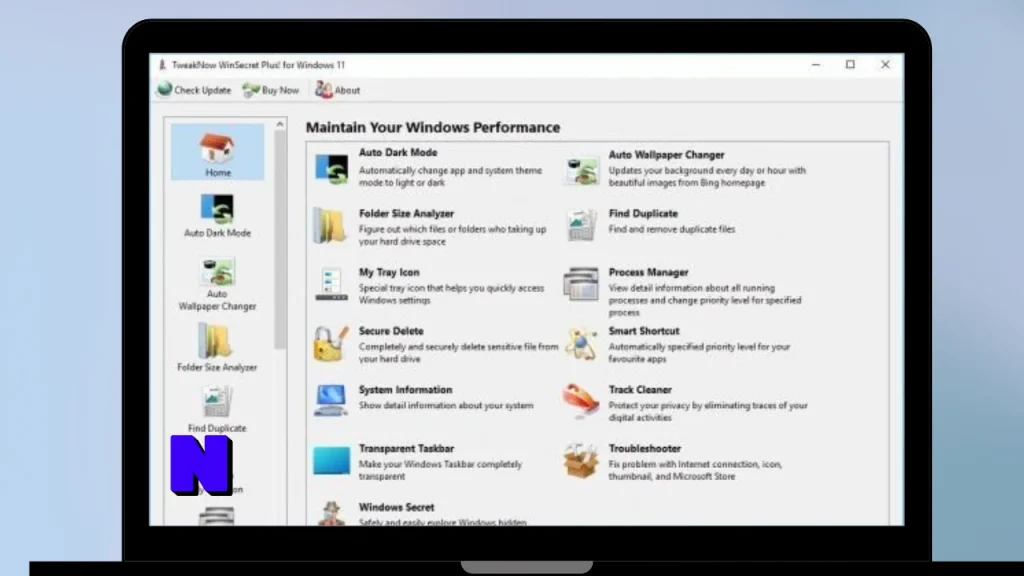Click "Maintain Your Windows Performance" heading
The height and width of the screenshot is (576, 1024).
433,127
